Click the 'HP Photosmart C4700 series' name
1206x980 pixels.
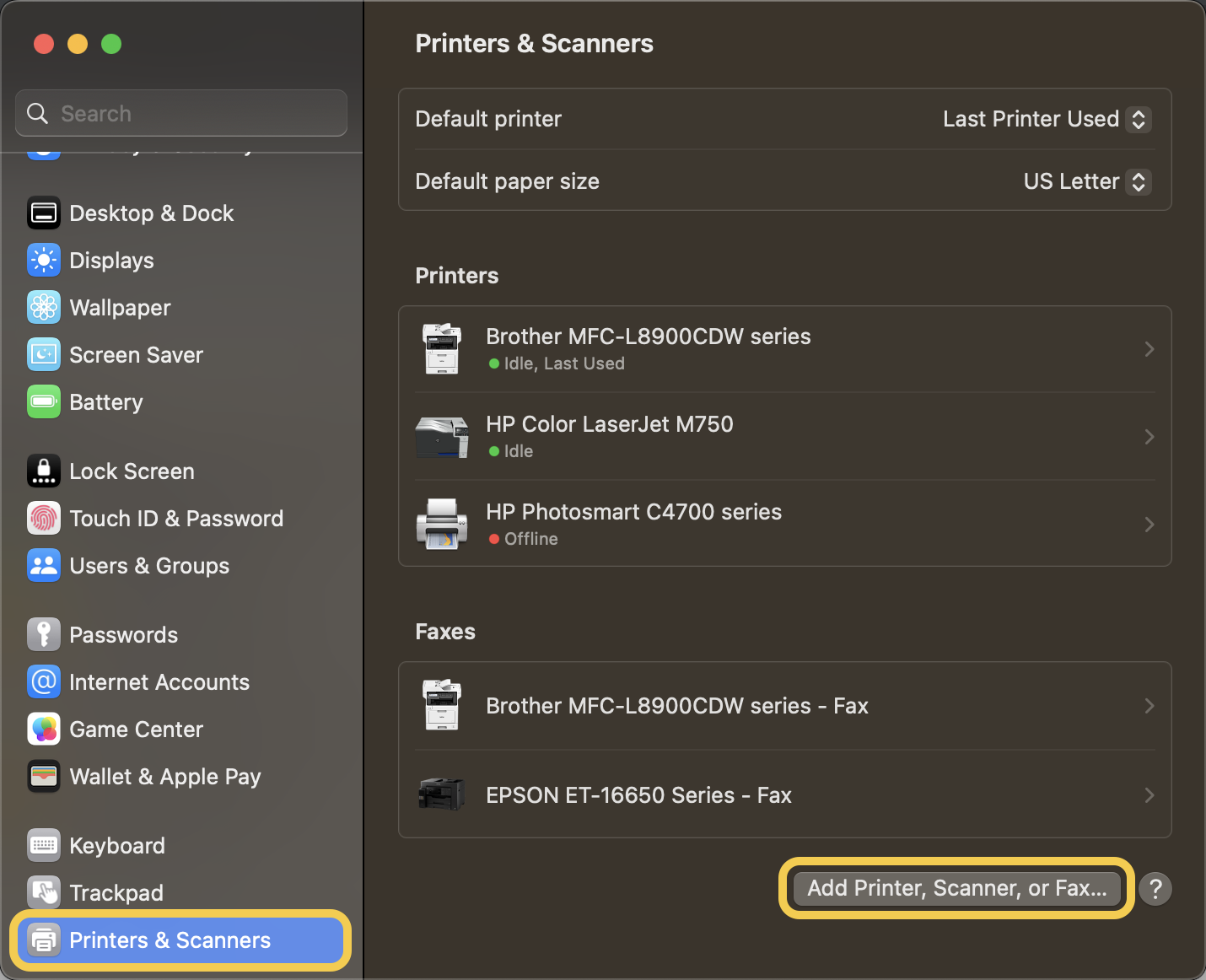pyautogui.click(x=634, y=512)
